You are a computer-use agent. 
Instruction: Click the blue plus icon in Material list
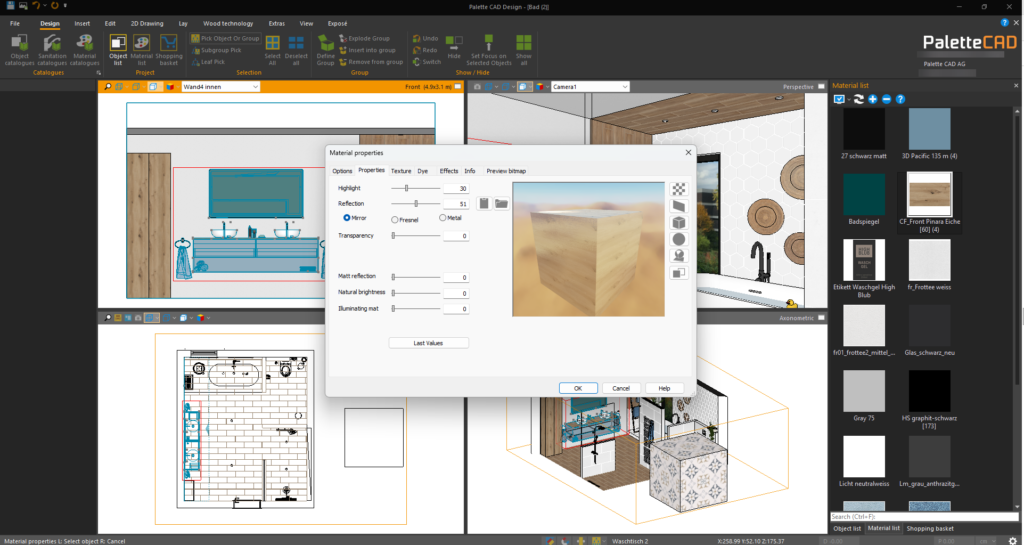pyautogui.click(x=873, y=100)
